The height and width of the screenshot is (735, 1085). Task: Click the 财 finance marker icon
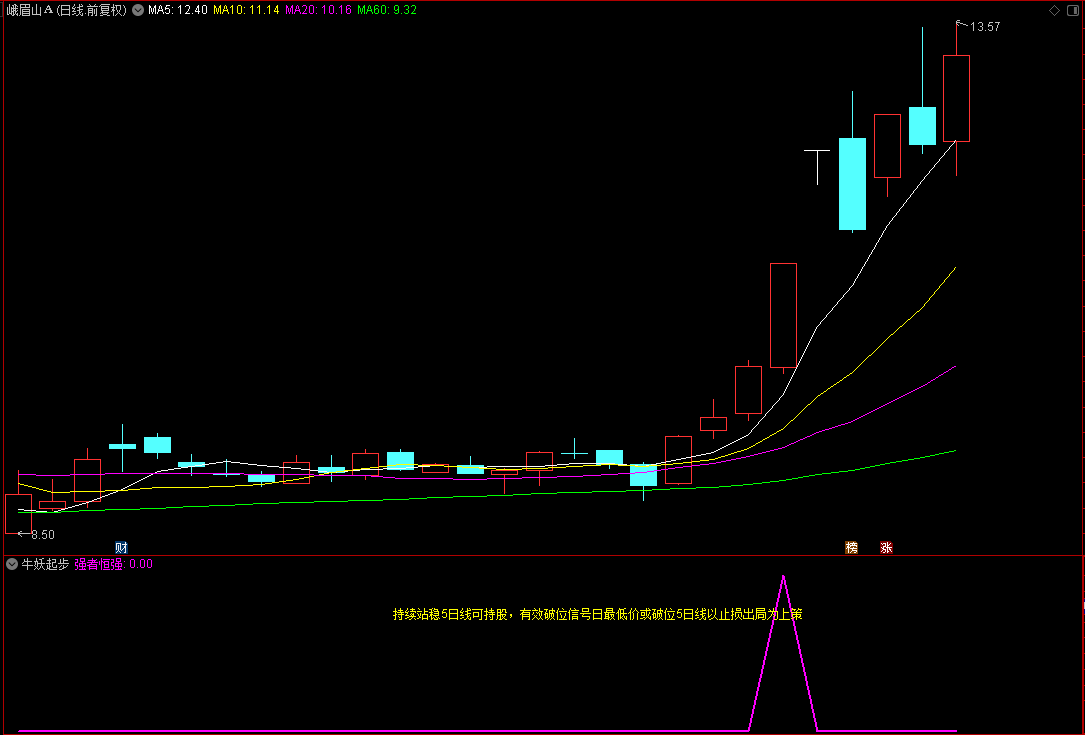[121, 547]
